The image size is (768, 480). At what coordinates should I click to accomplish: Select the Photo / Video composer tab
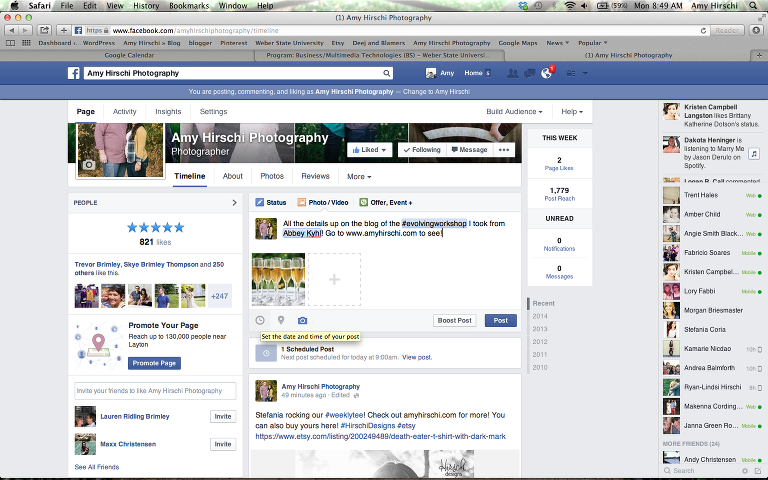point(323,202)
